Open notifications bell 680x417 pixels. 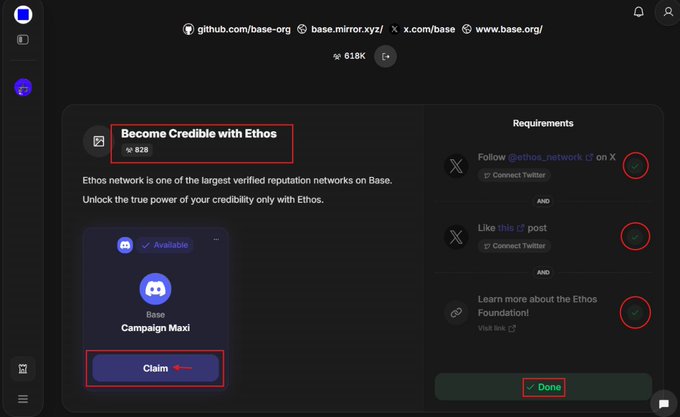(x=638, y=12)
